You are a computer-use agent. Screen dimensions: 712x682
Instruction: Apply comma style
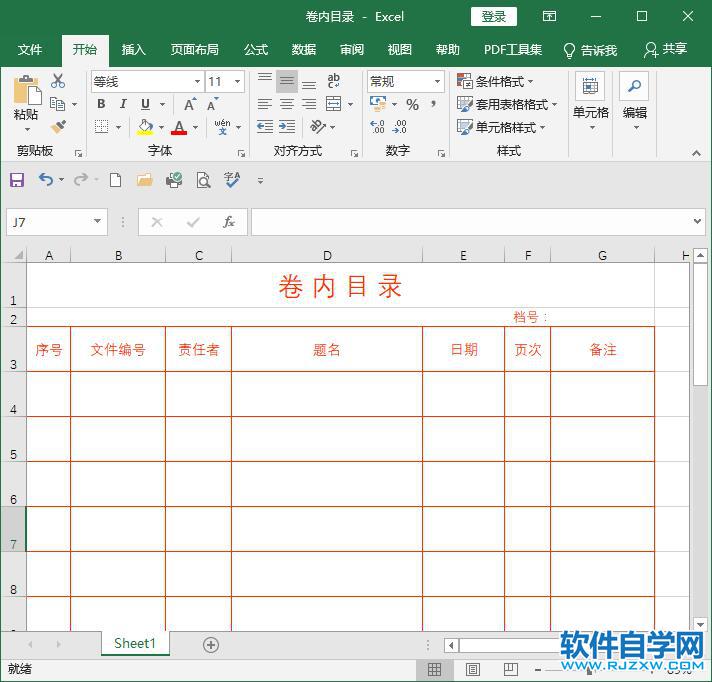[434, 104]
